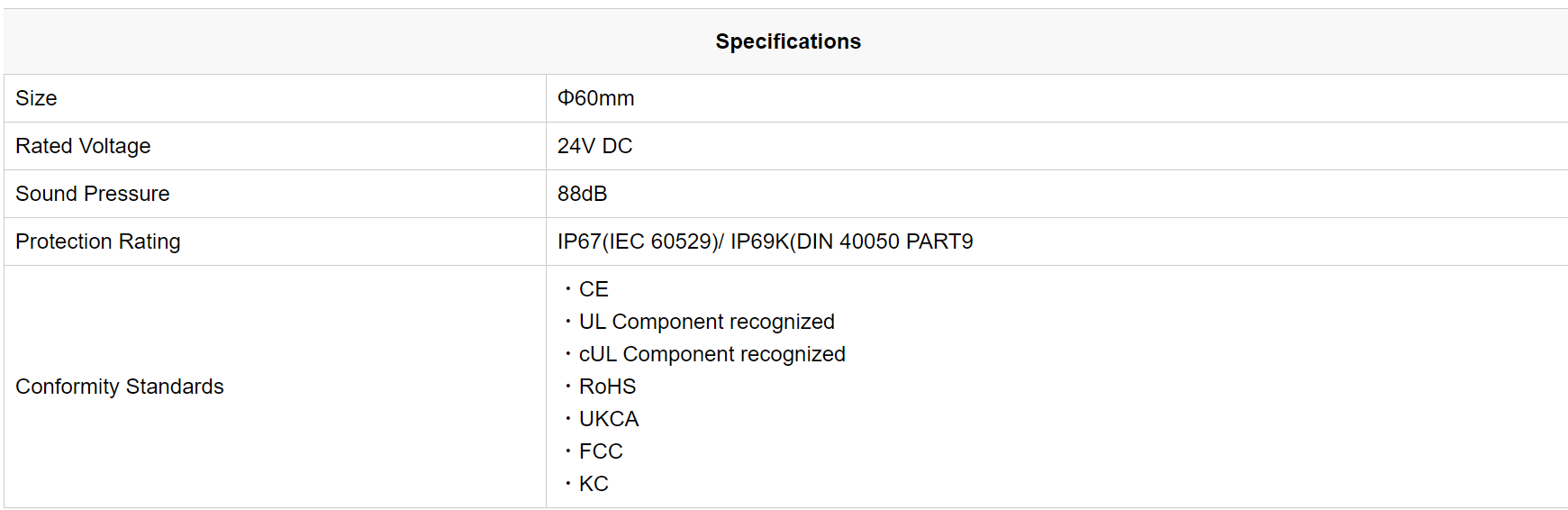Click the bullet before RoHS
This screenshot has width=1568, height=510.
pyautogui.click(x=568, y=386)
